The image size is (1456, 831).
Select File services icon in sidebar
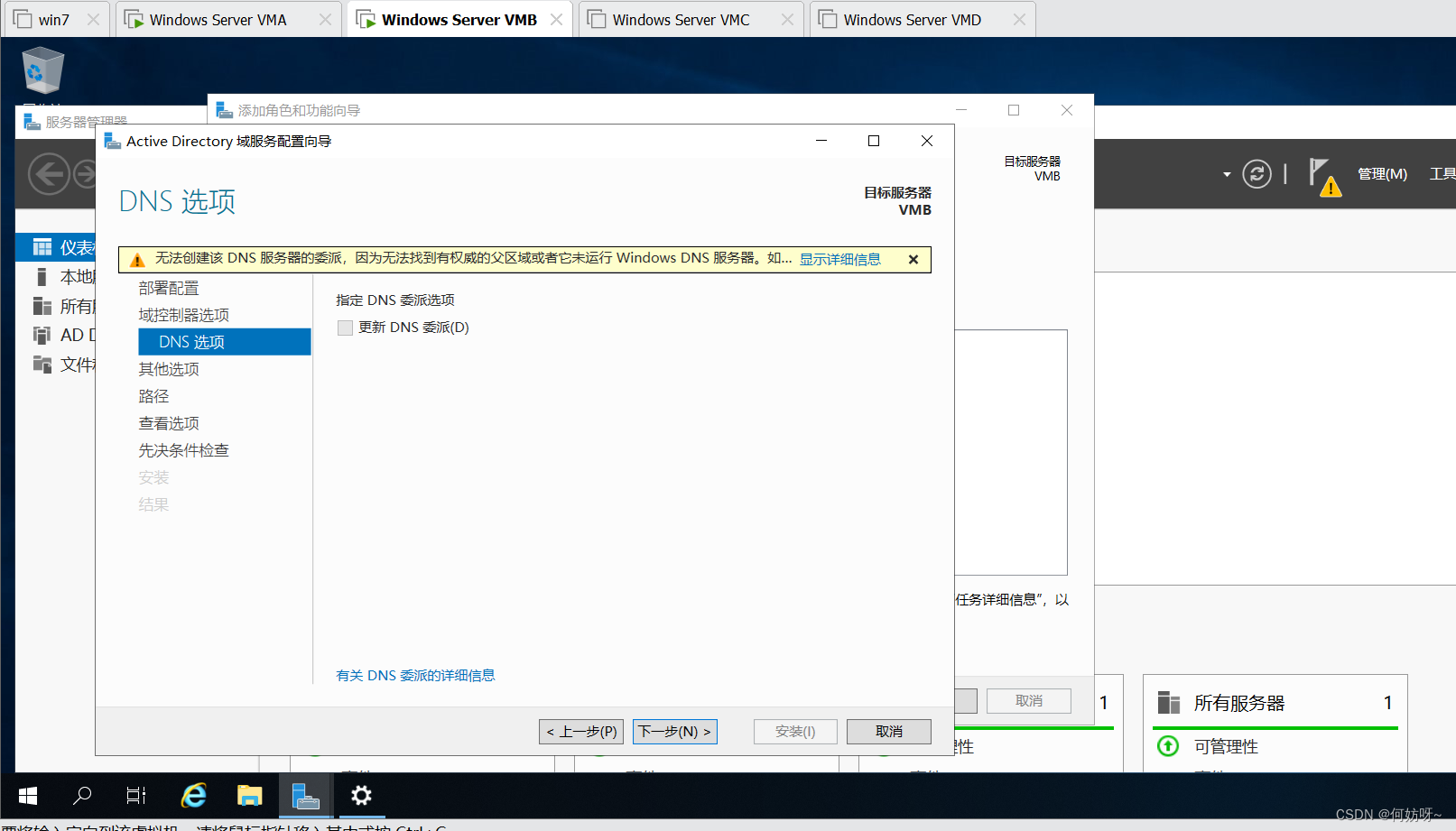pyautogui.click(x=42, y=364)
